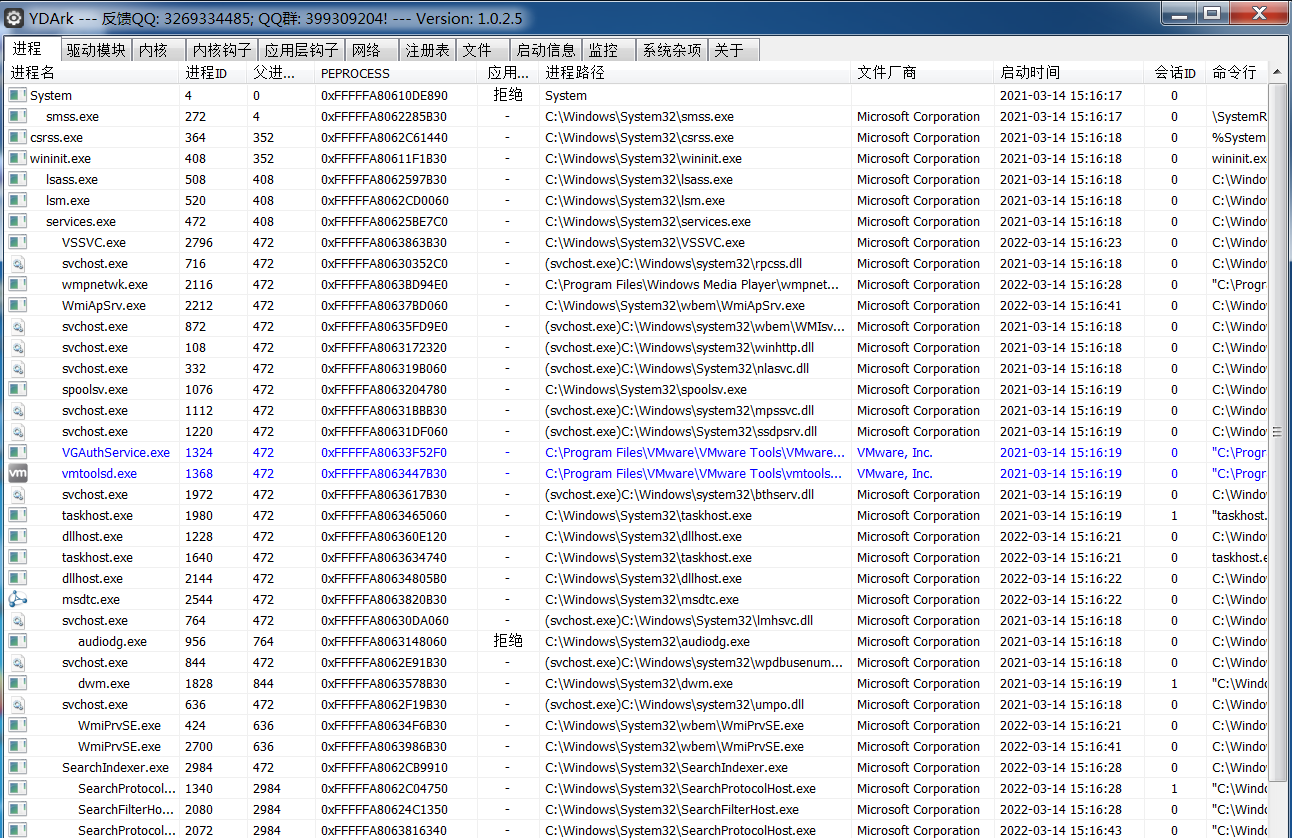Screen dimensions: 1292x838
Task: Click the vertical scrollbar thumb
Action: (x=1277, y=432)
